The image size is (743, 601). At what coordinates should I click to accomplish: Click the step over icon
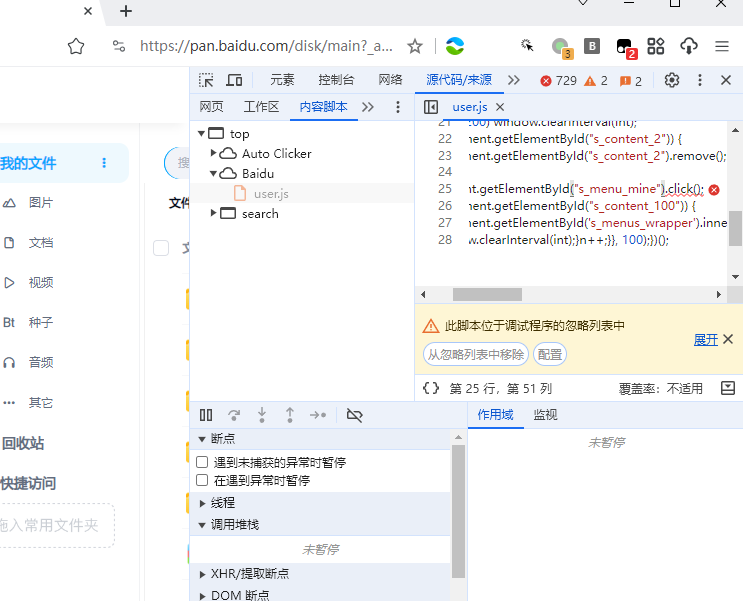click(x=234, y=415)
